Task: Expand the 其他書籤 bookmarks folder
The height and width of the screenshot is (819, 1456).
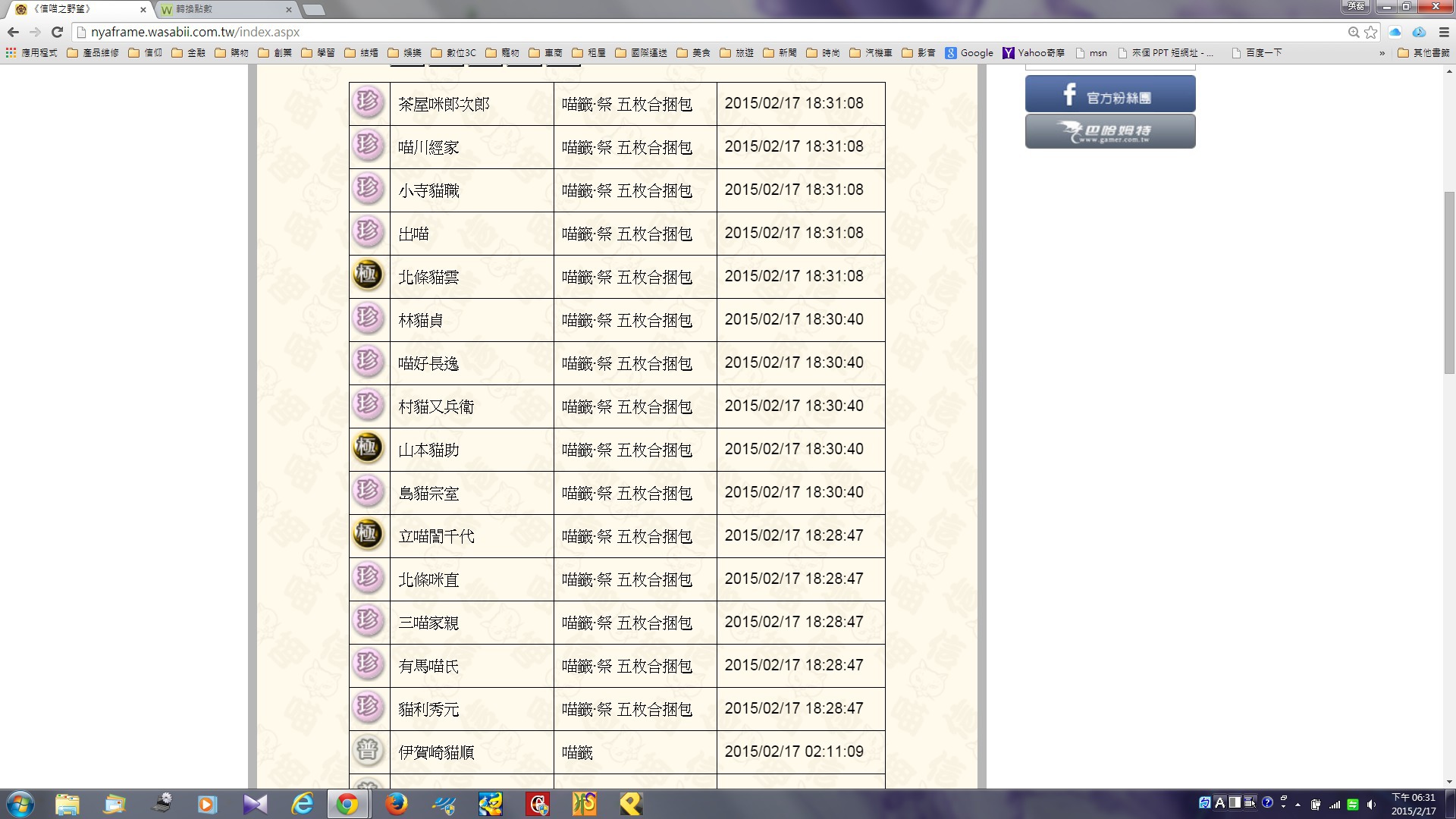Action: coord(1423,53)
